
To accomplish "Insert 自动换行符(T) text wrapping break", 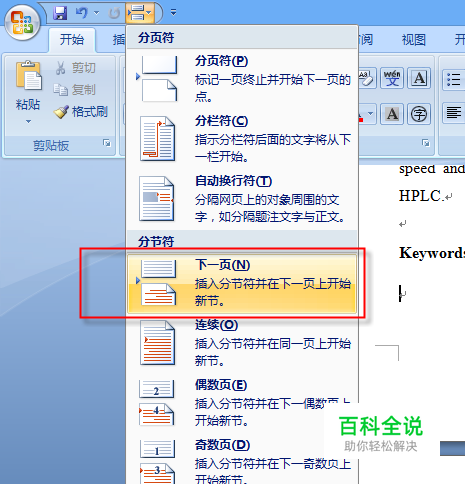I will click(242, 199).
